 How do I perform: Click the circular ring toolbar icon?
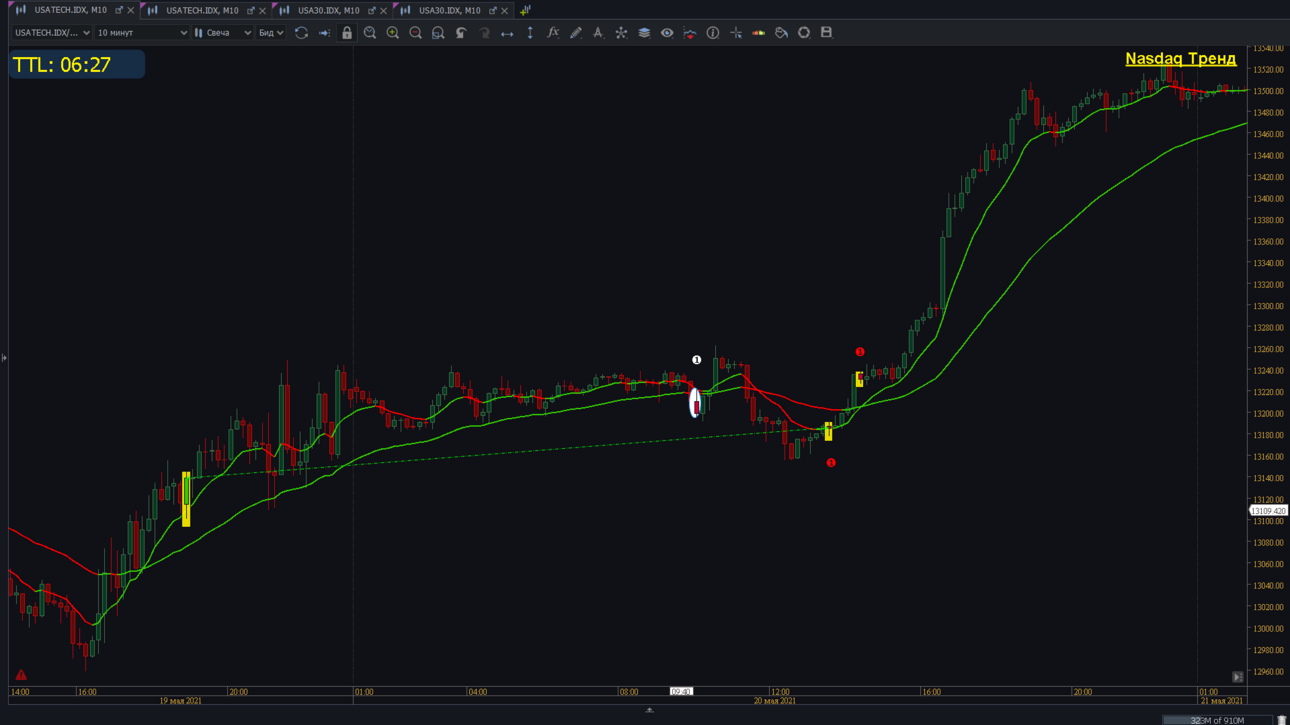tap(804, 33)
